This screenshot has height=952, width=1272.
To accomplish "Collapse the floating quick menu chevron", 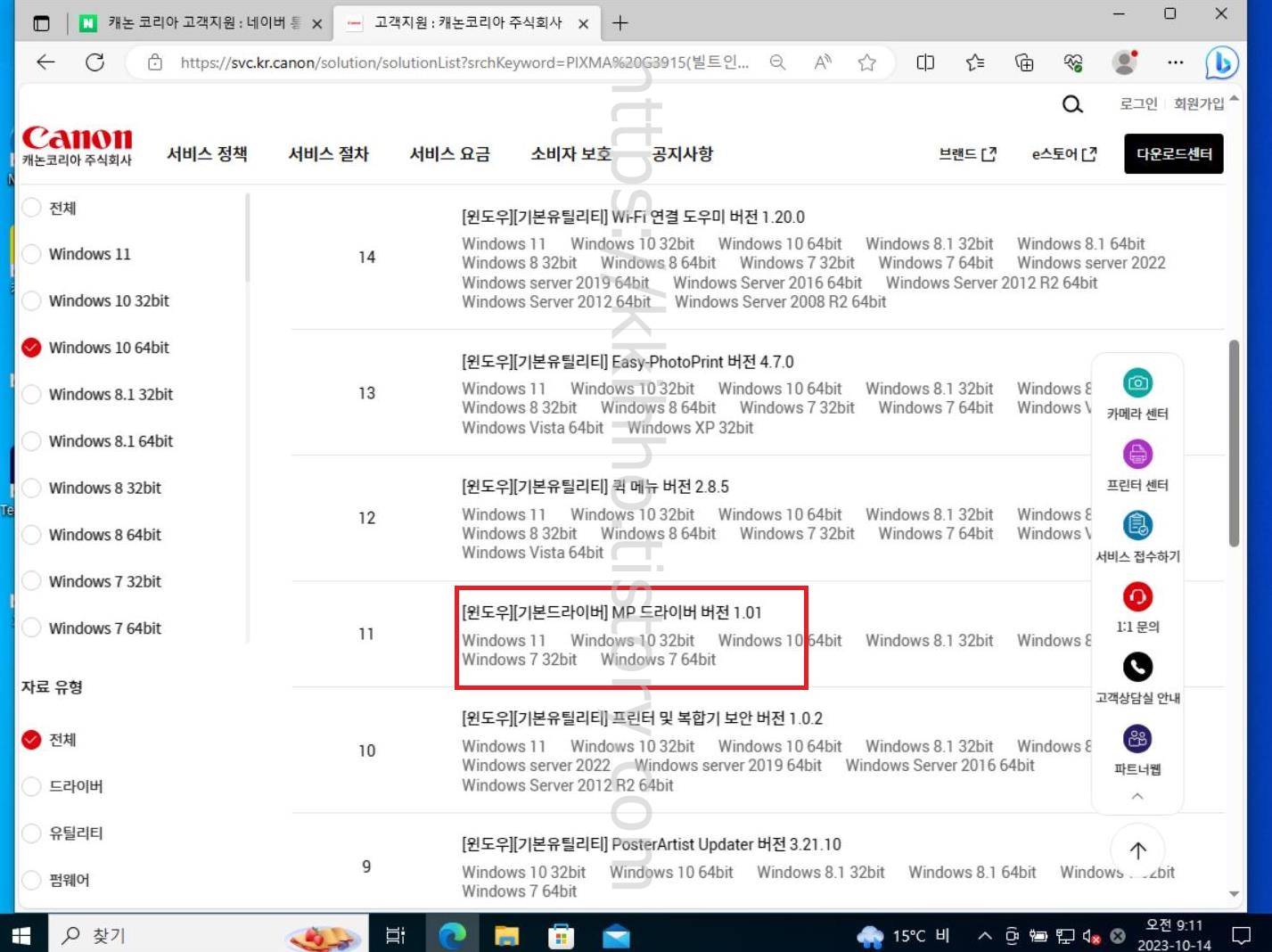I will (1137, 796).
